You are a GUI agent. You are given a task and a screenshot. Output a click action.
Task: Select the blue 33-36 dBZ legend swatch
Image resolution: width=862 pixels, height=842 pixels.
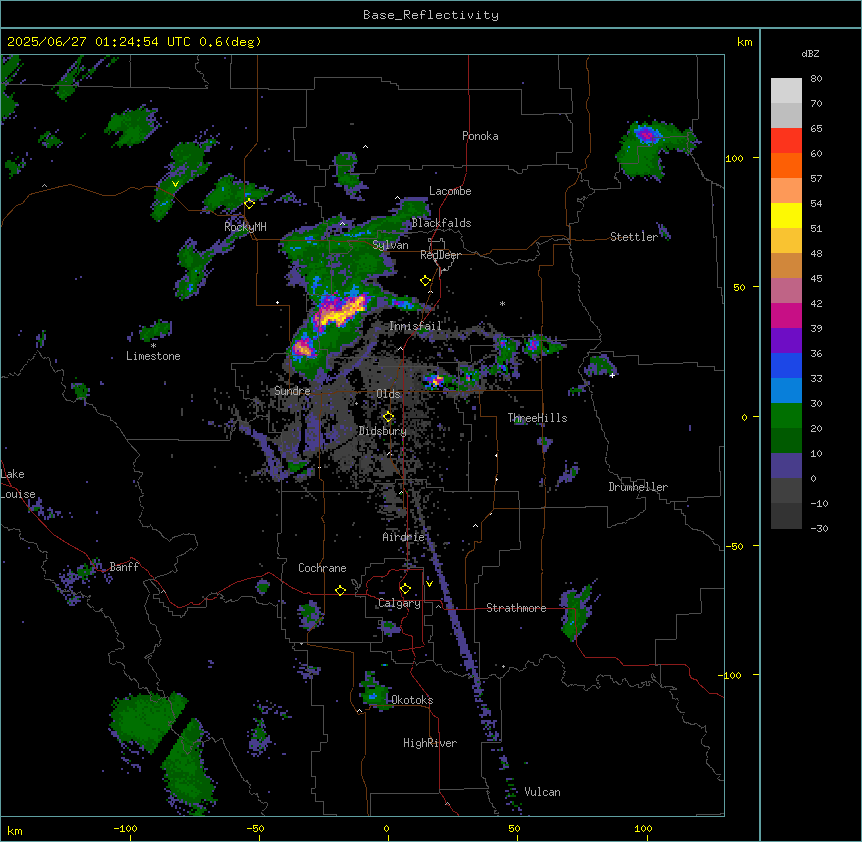[786, 365]
